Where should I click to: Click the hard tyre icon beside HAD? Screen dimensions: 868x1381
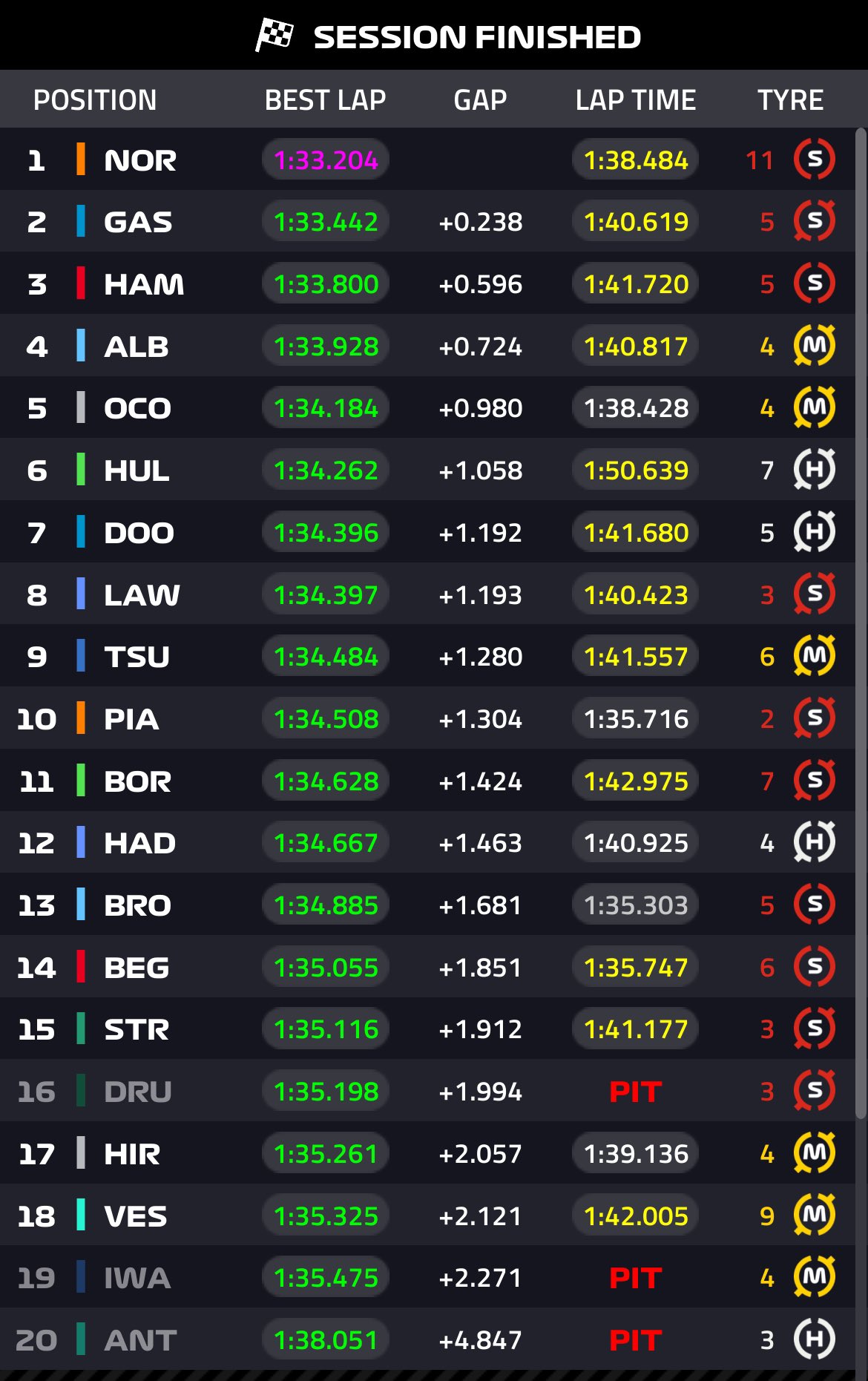click(813, 843)
